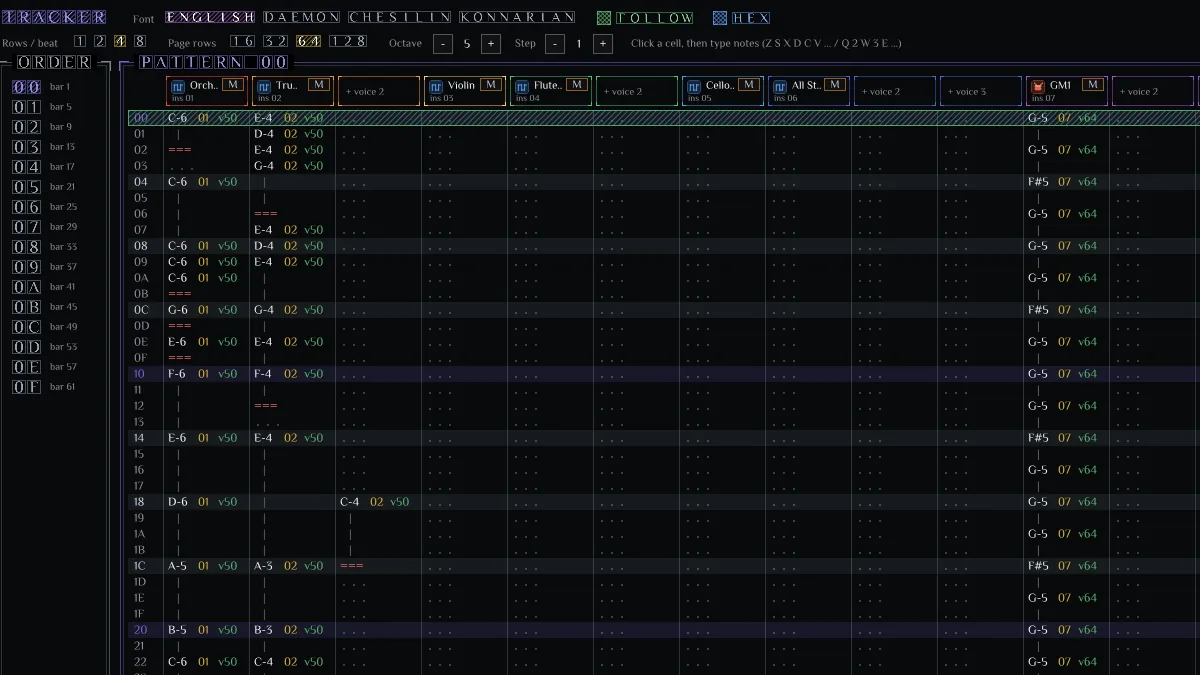This screenshot has width=1200, height=675.
Task: Click the G-6 note in row 0C
Action: point(178,310)
